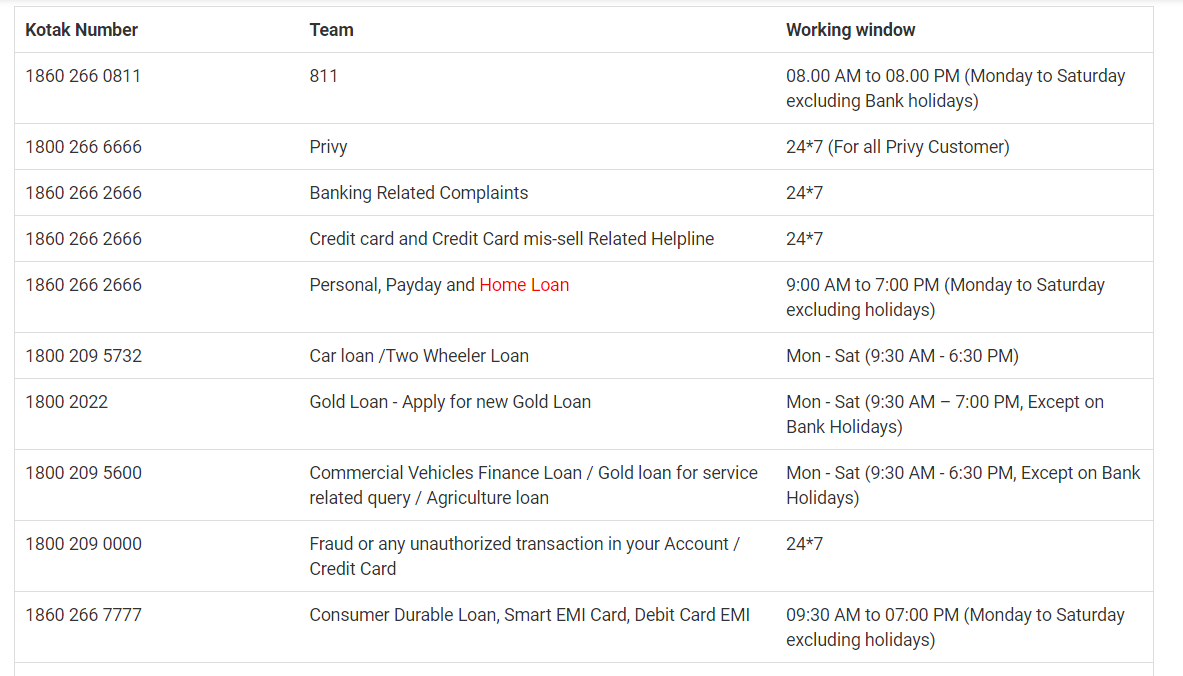Click the Privy number 1800 266 6666
This screenshot has width=1183, height=676.
(84, 147)
